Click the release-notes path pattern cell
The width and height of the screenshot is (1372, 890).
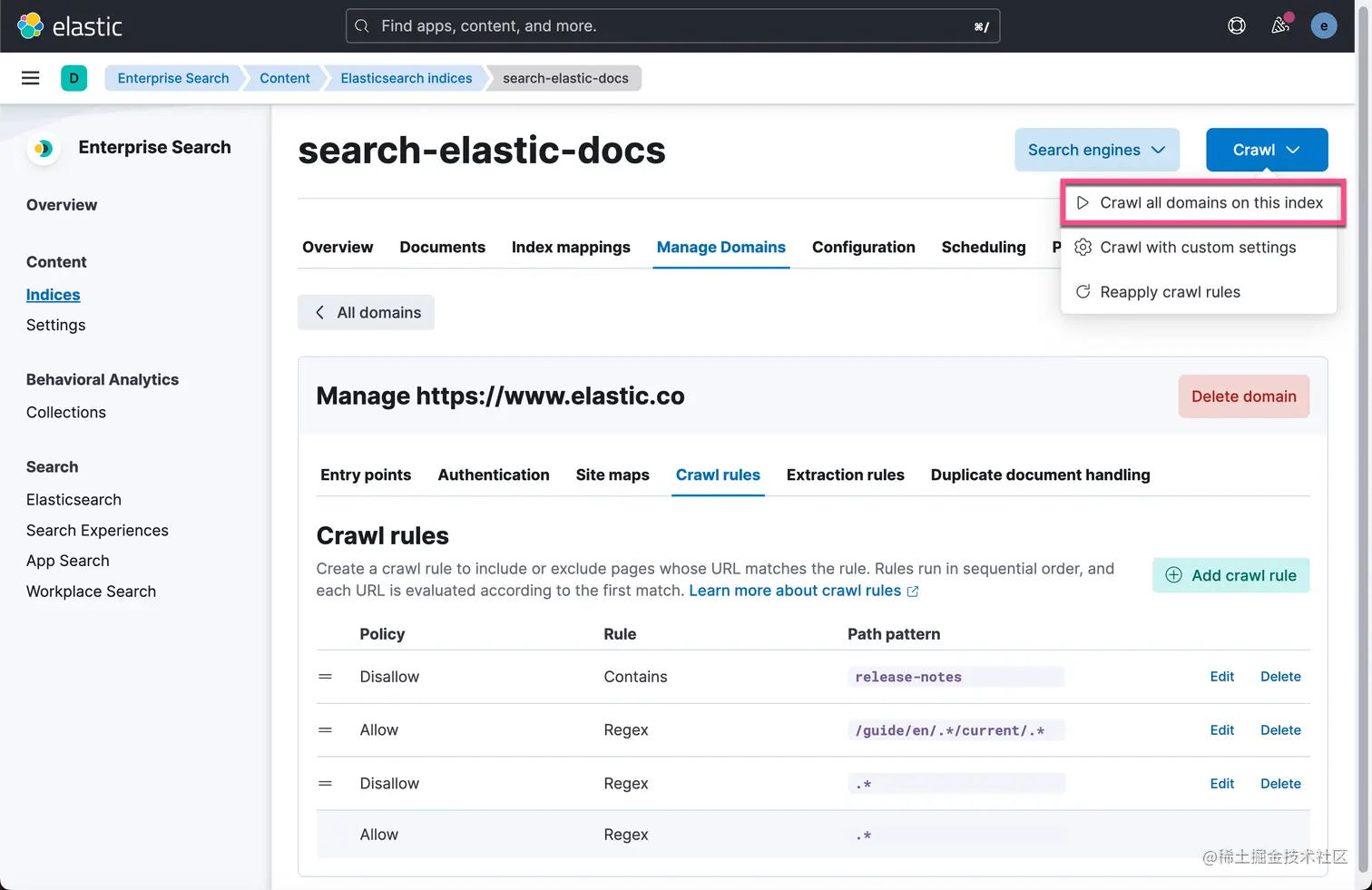click(956, 677)
